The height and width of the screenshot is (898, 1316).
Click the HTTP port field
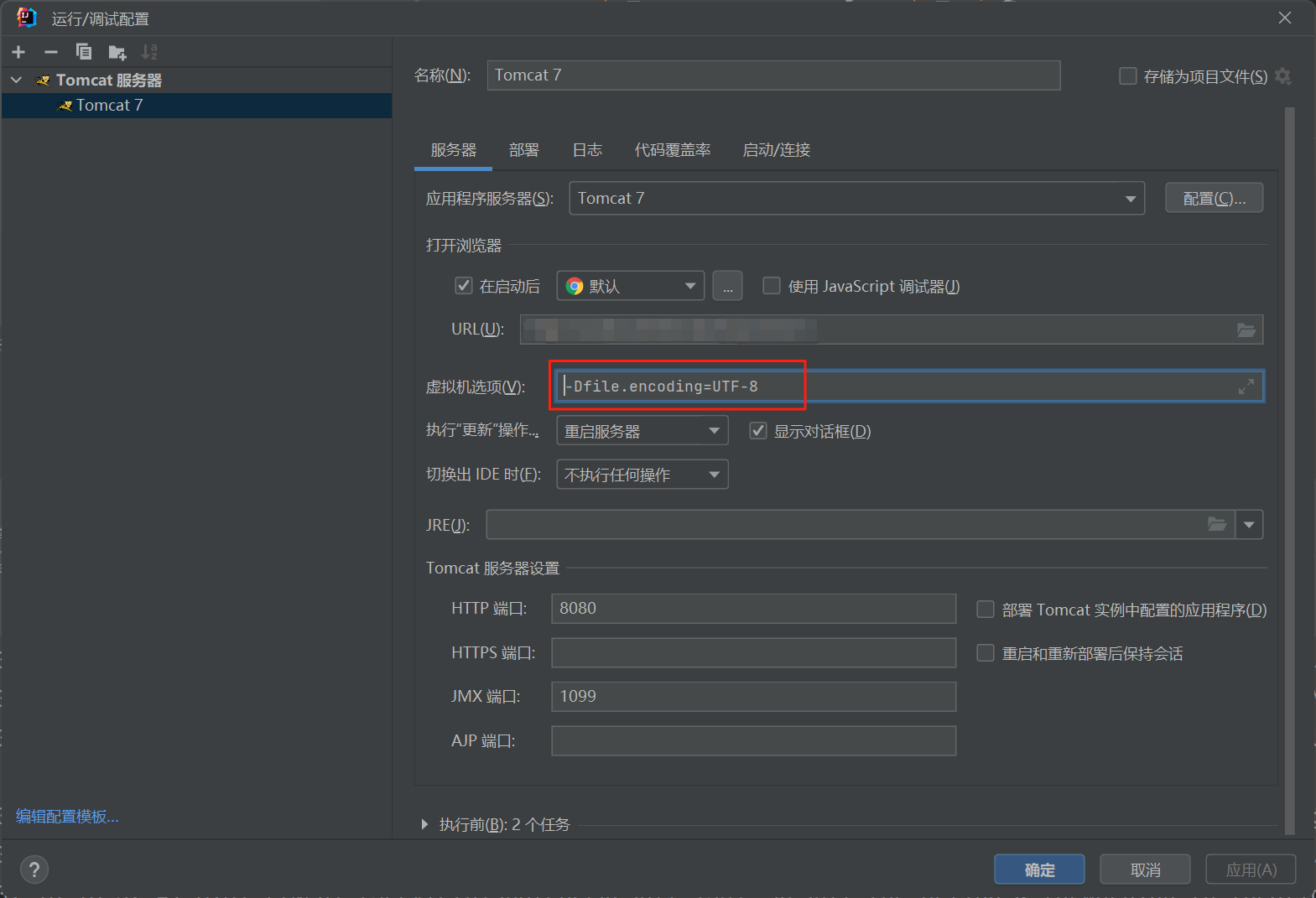click(x=753, y=609)
